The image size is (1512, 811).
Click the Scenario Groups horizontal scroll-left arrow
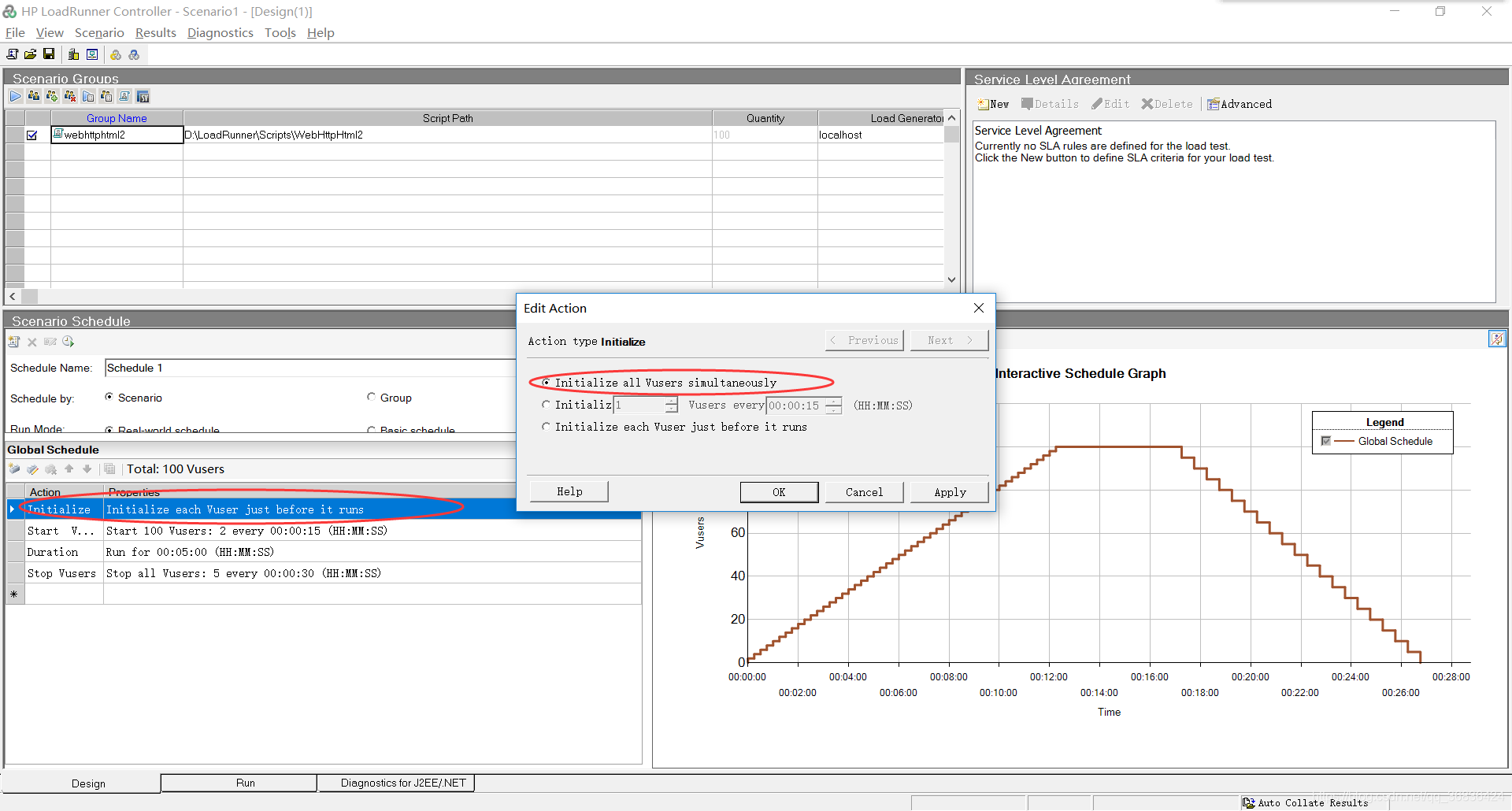[13, 296]
